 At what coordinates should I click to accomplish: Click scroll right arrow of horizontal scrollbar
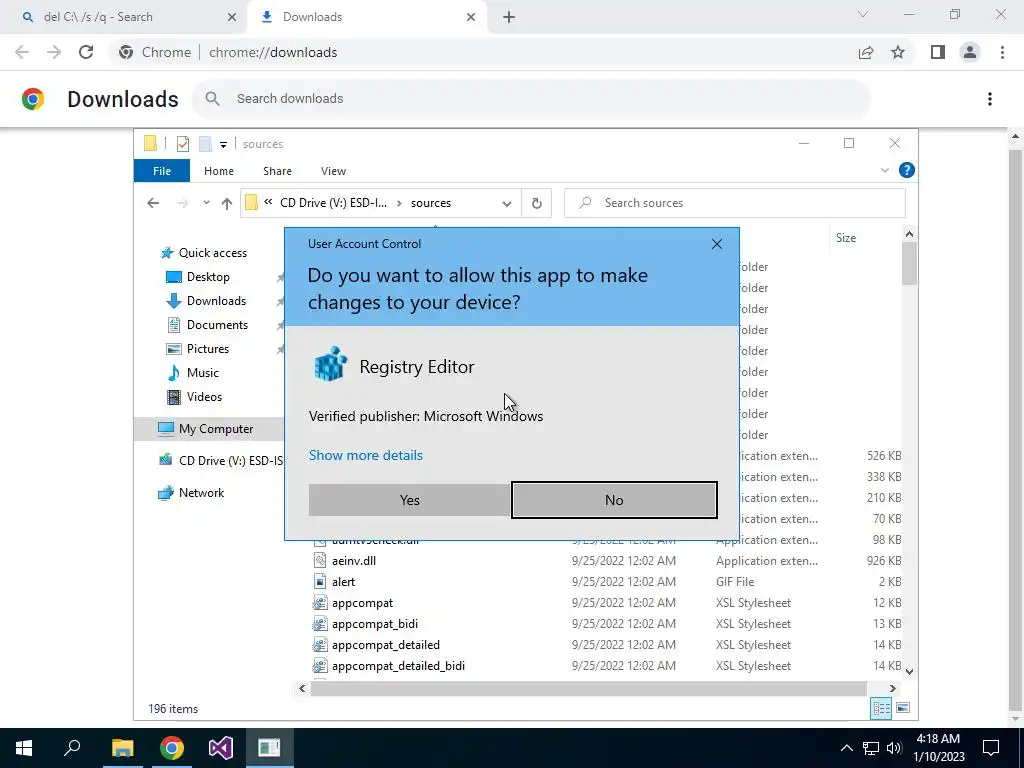pyautogui.click(x=892, y=688)
